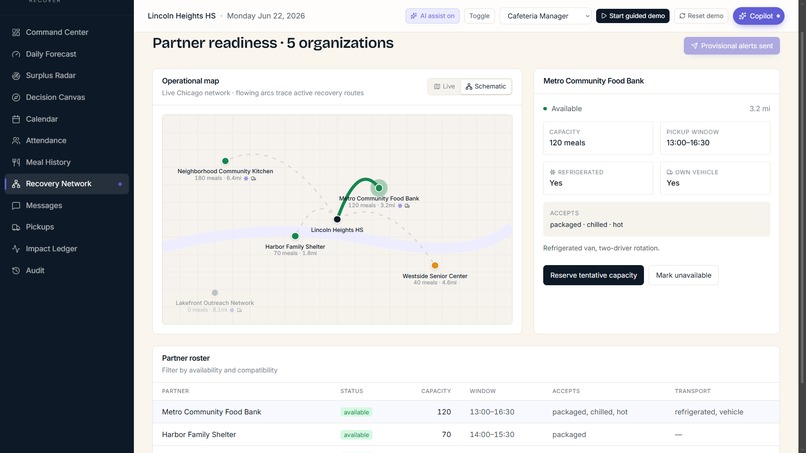Screen dimensions: 806x453
Task: Click Provisional alerts sent button
Action: [x=731, y=46]
